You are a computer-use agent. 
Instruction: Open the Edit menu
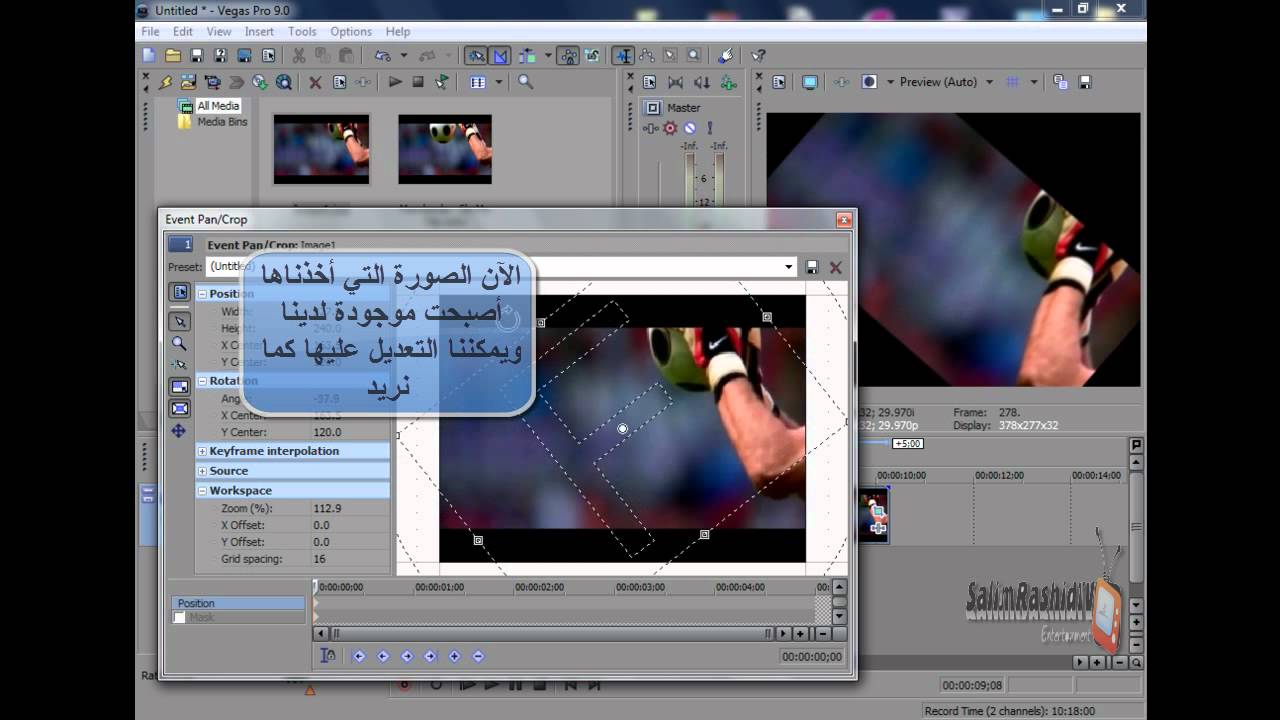pos(183,31)
